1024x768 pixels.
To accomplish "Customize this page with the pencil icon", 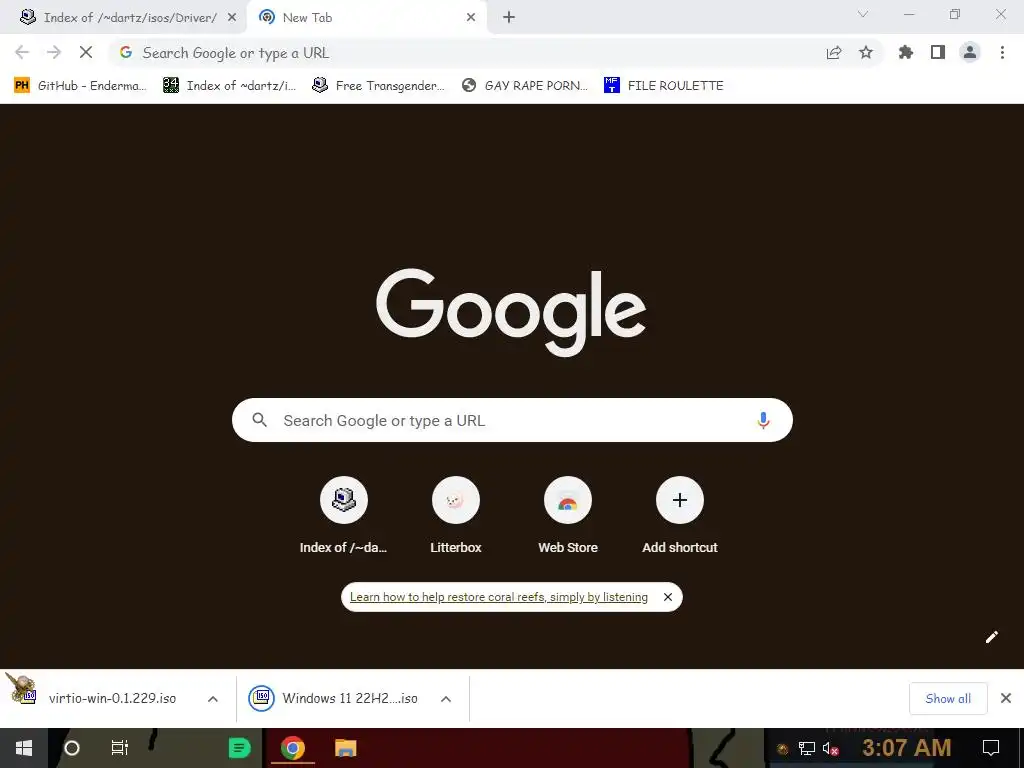I will click(991, 637).
